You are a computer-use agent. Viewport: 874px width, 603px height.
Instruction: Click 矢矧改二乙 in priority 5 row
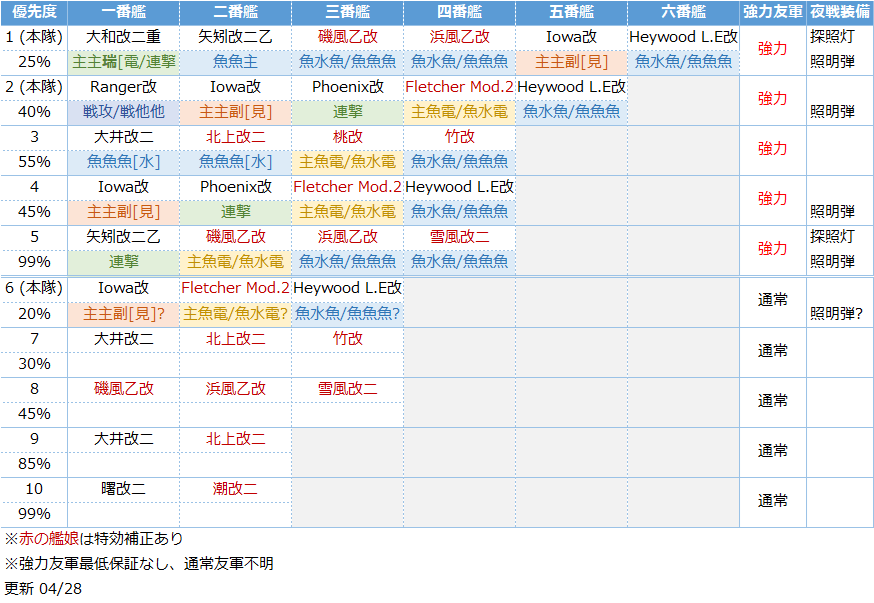[123, 237]
